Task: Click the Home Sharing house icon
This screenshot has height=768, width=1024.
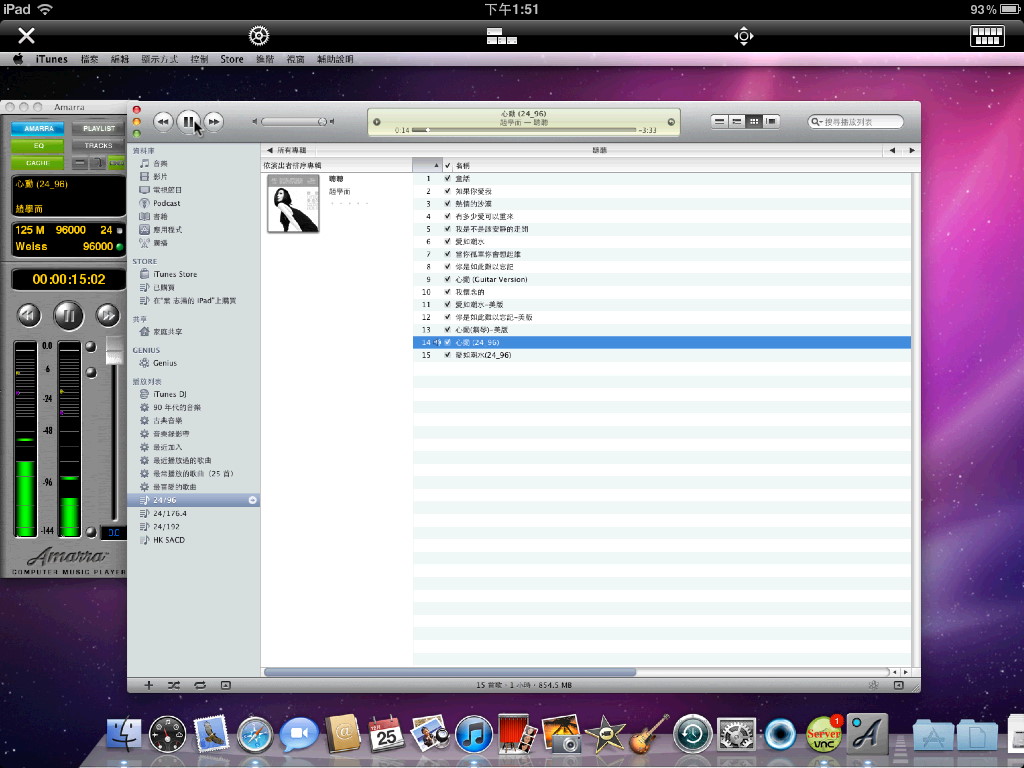Action: coord(144,332)
